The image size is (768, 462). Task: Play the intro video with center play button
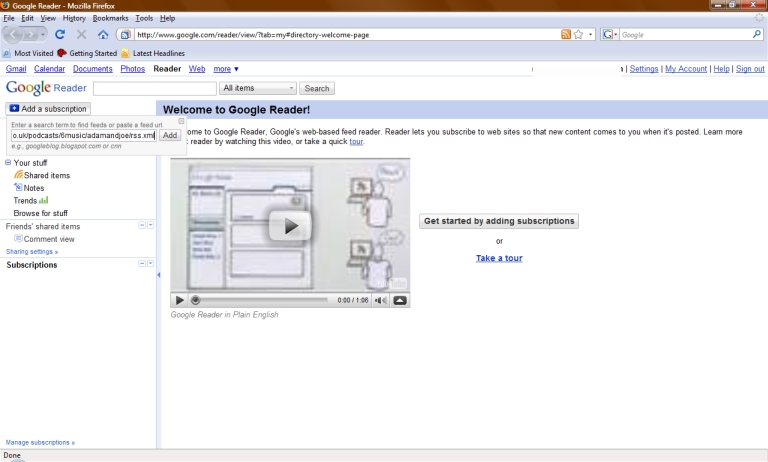point(290,226)
